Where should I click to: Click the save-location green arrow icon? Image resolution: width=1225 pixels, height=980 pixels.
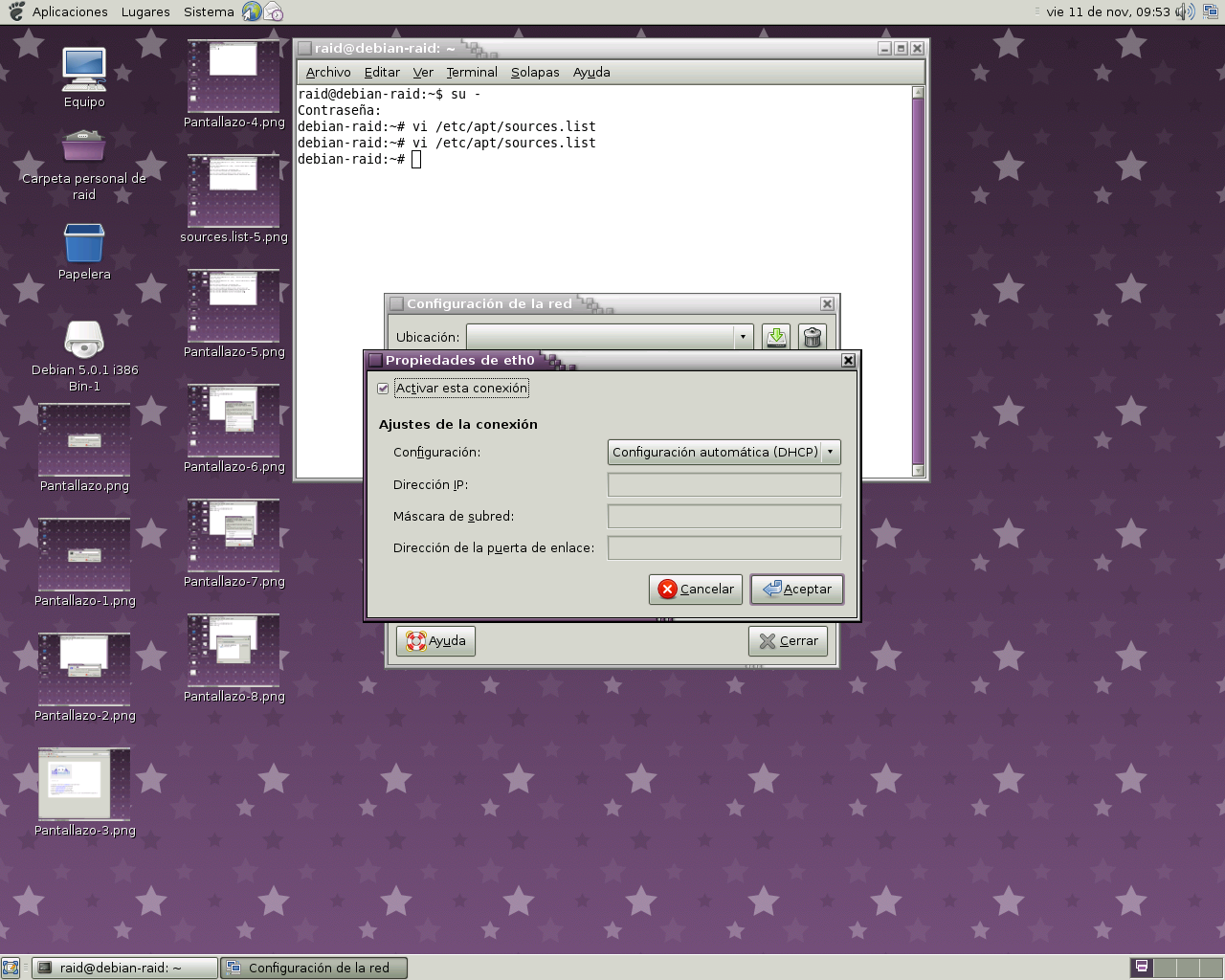[775, 337]
